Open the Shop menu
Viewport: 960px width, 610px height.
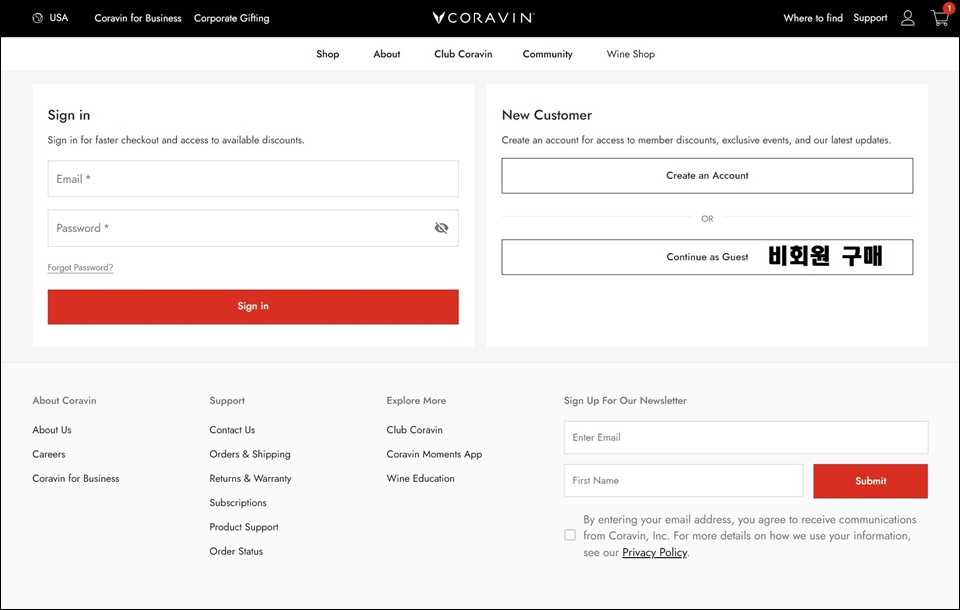pos(328,54)
